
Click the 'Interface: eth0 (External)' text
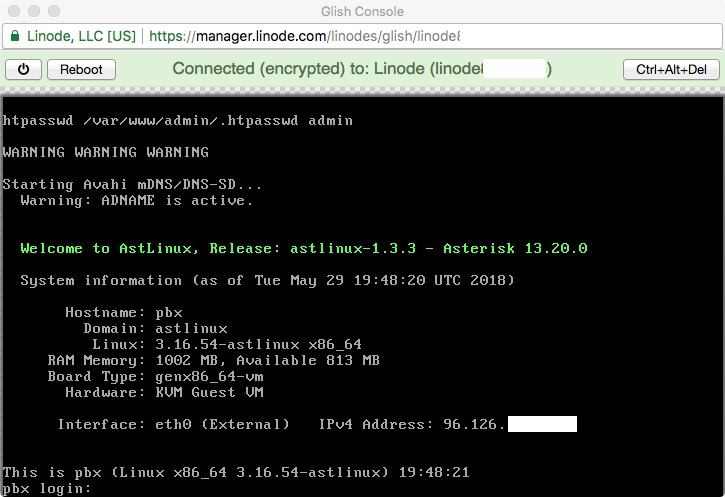pyautogui.click(x=173, y=424)
